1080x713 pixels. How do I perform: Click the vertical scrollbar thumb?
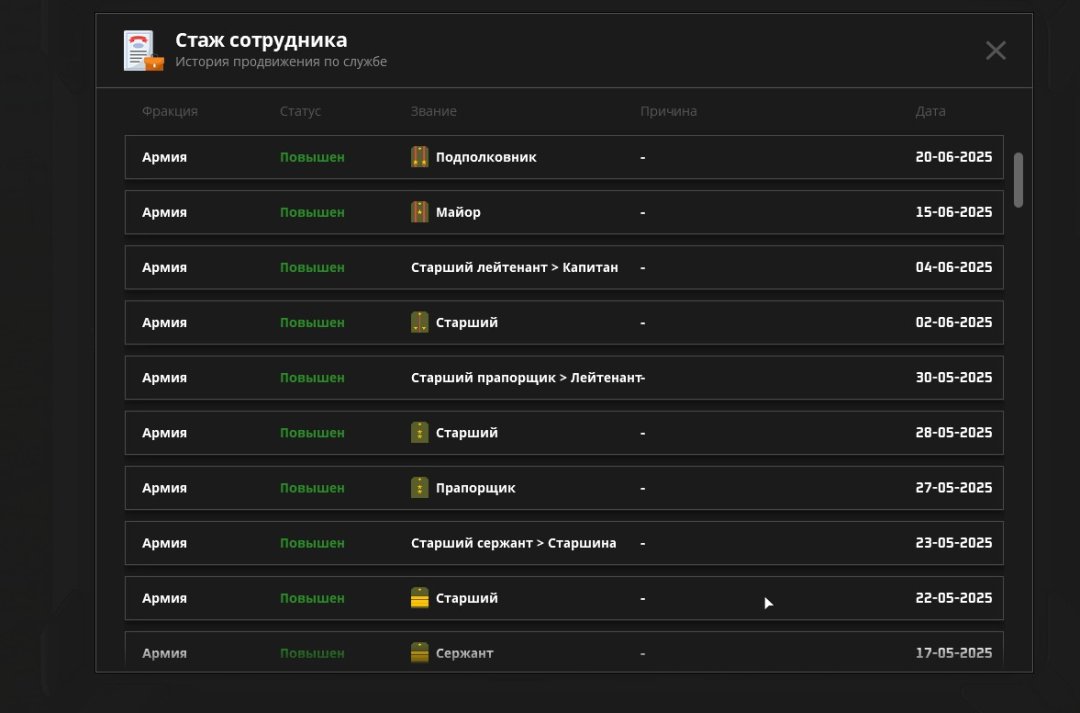pos(1018,180)
